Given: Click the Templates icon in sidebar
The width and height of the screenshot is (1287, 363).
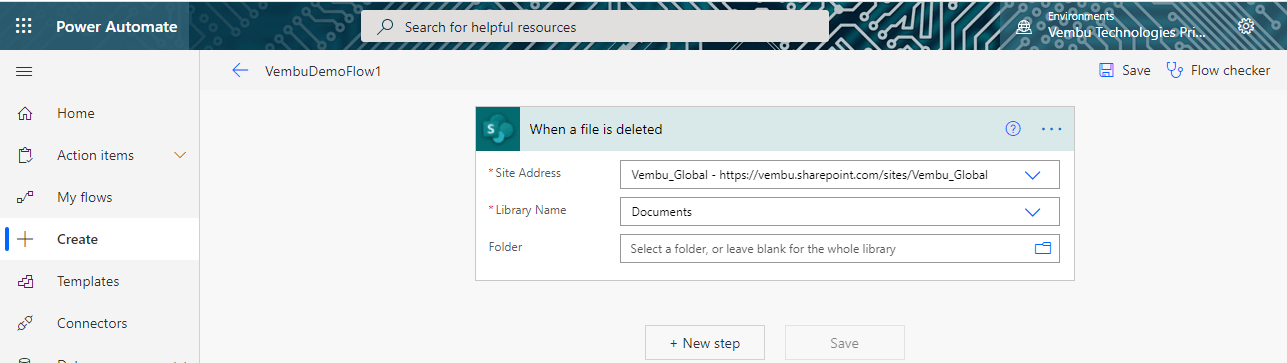Looking at the screenshot, I should tap(26, 282).
